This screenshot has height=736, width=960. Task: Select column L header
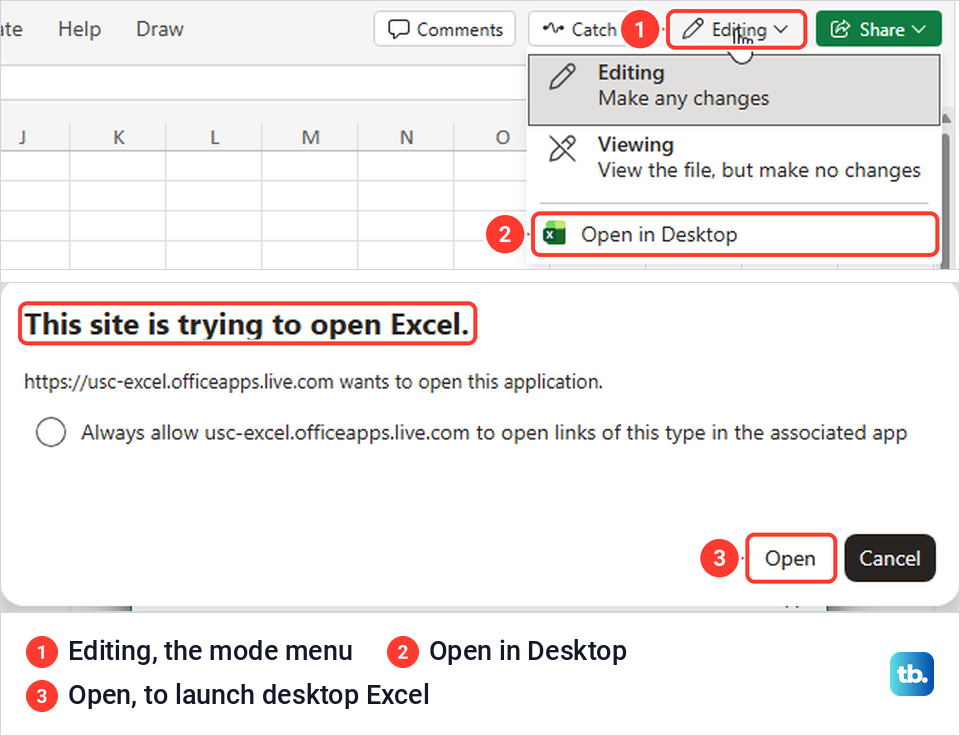[x=214, y=137]
